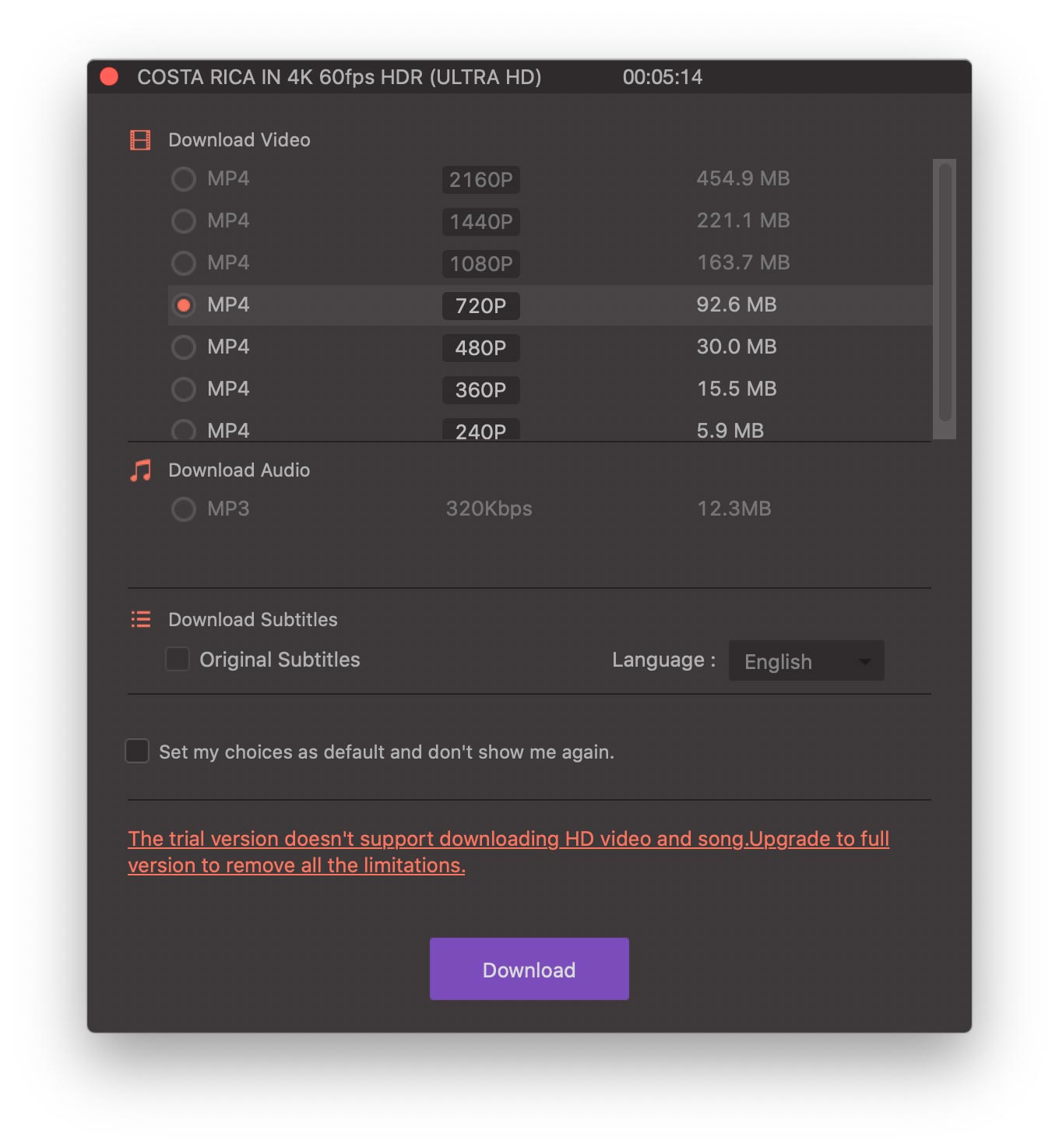Viewport: 1059px width, 1148px height.
Task: Click the arrow on the English combo box
Action: tap(864, 661)
